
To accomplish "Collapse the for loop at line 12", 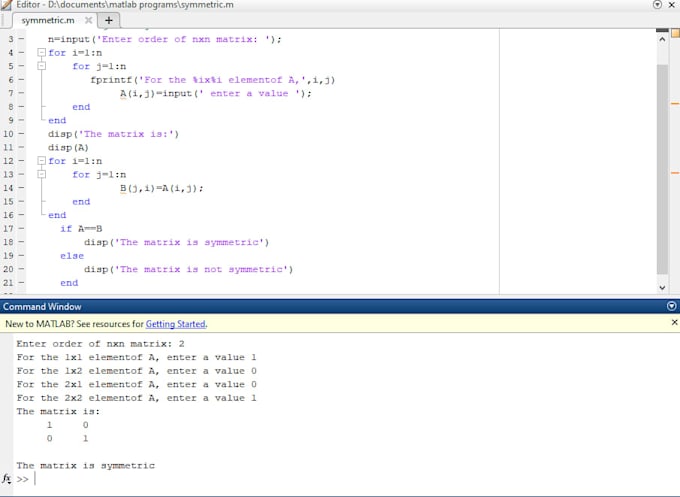I will pyautogui.click(x=42, y=161).
